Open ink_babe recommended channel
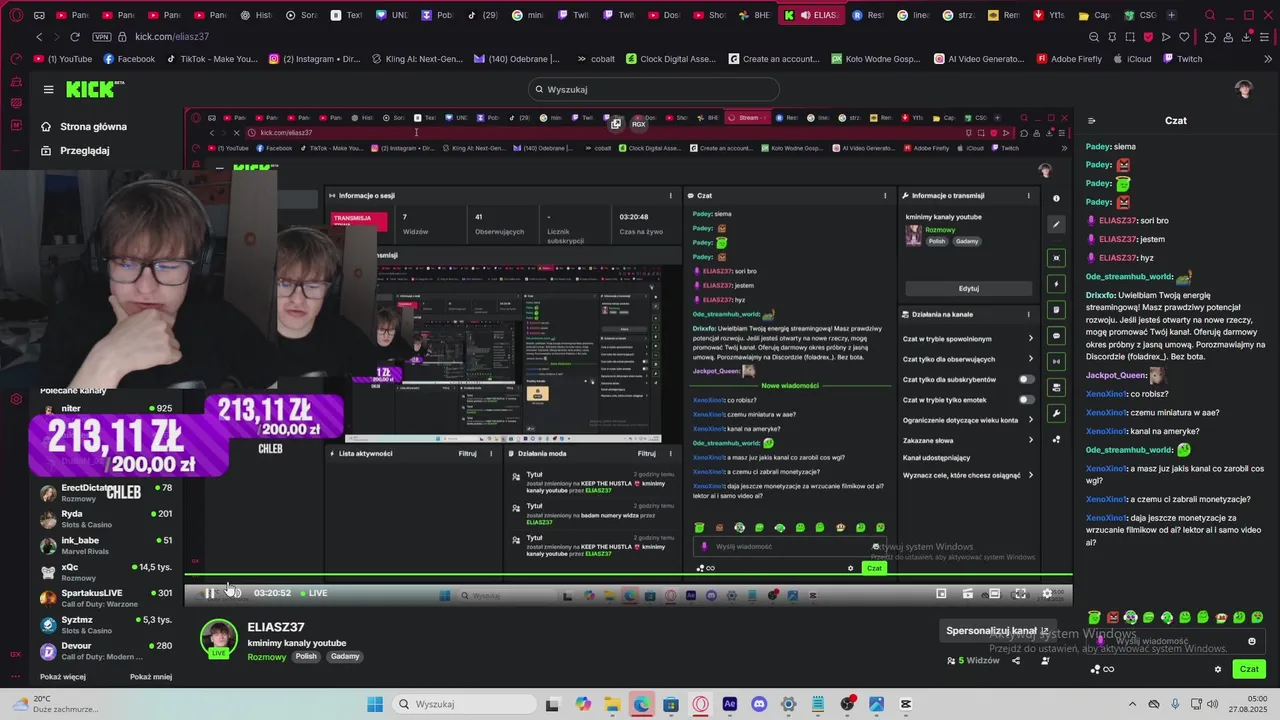Image resolution: width=1280 pixels, height=720 pixels. pyautogui.click(x=106, y=546)
